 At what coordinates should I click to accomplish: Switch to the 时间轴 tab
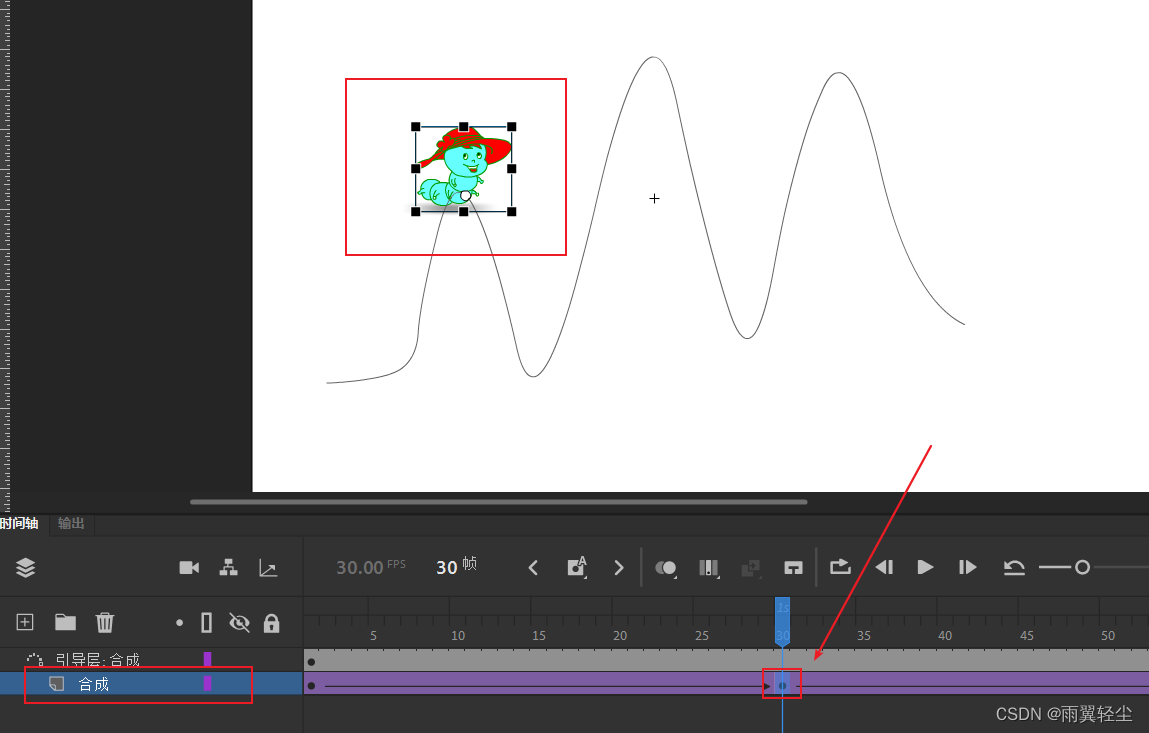click(x=19, y=523)
